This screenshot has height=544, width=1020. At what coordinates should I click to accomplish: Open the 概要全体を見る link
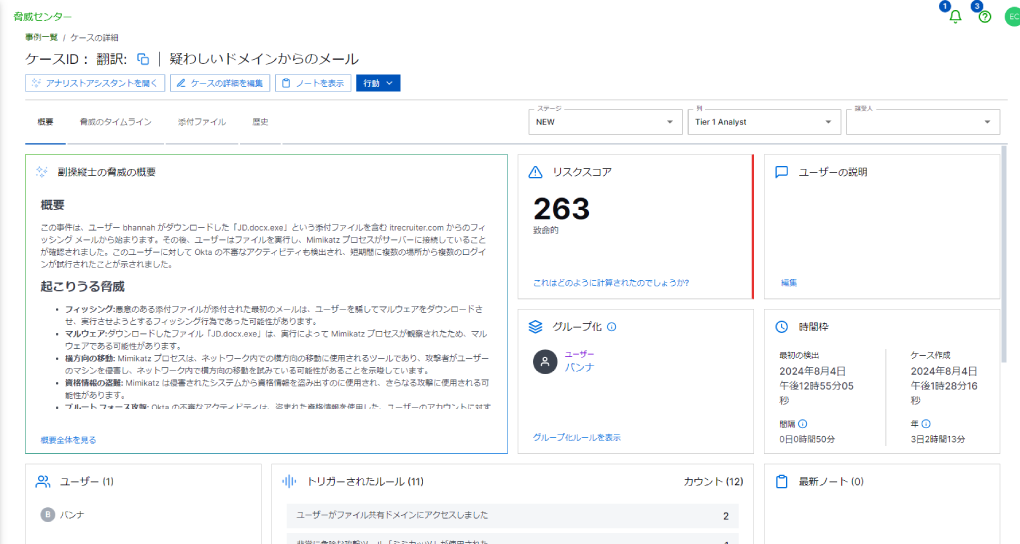pos(68,440)
